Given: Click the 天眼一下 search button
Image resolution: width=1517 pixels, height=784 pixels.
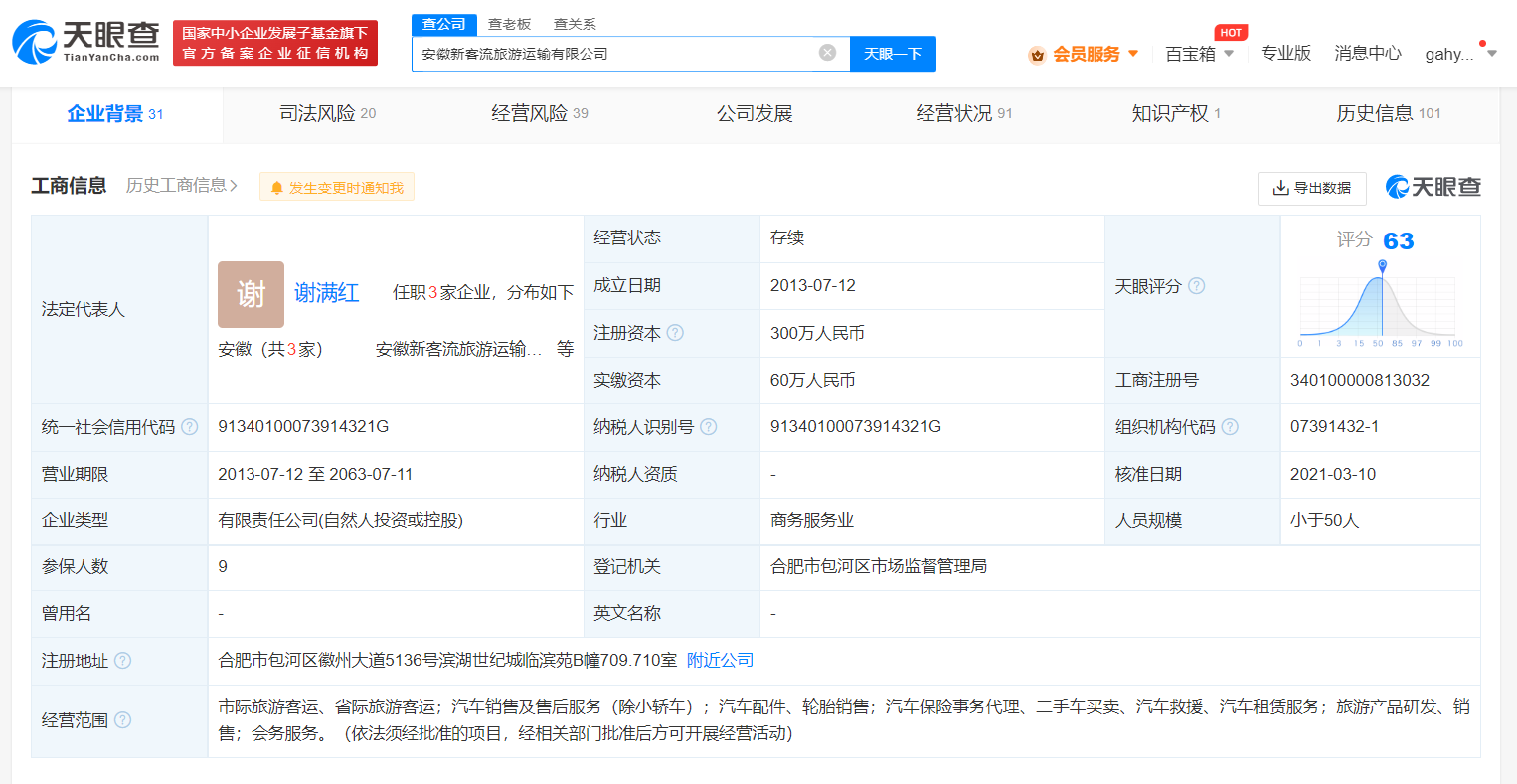Looking at the screenshot, I should (x=893, y=53).
